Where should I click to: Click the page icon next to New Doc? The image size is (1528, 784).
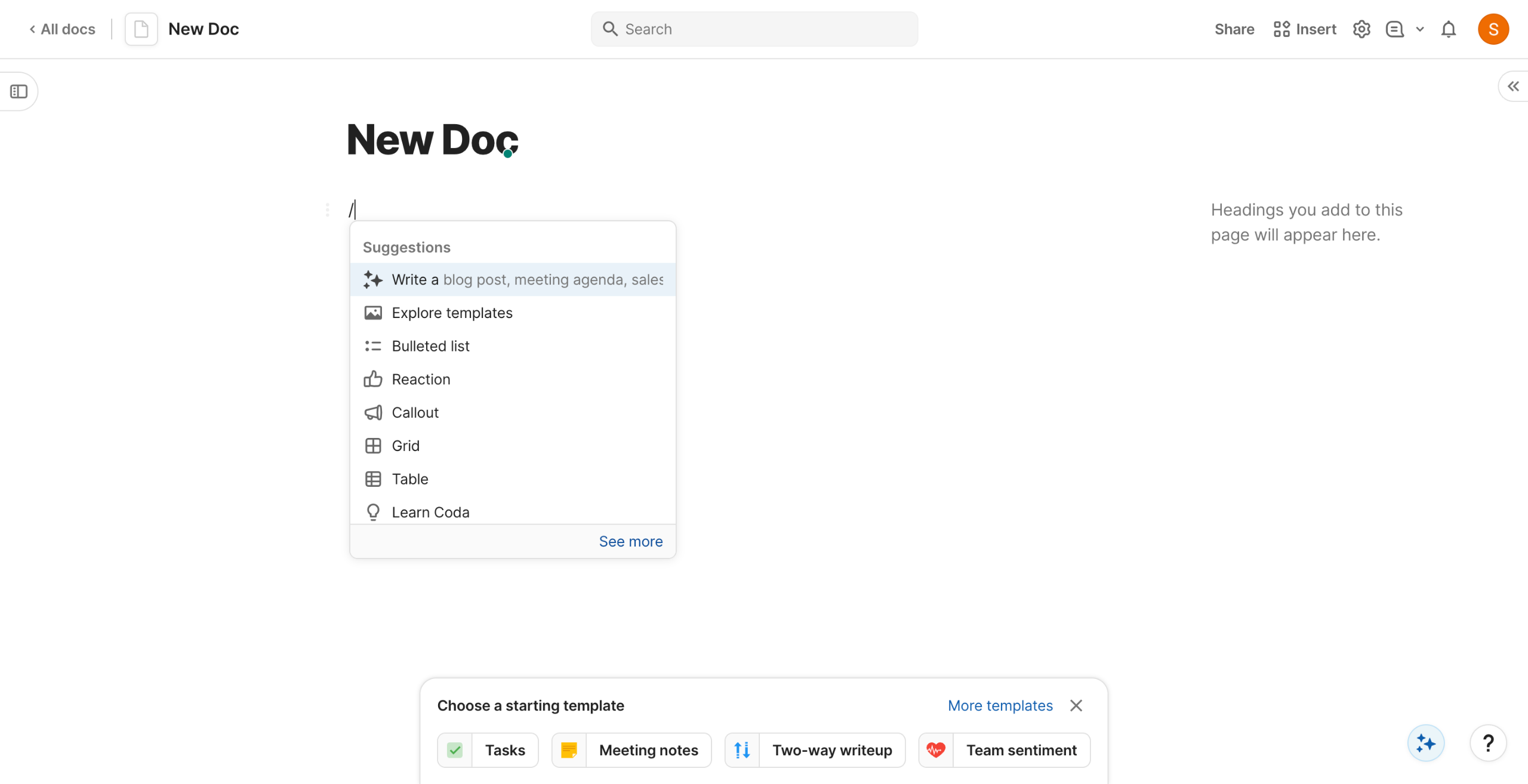click(141, 29)
